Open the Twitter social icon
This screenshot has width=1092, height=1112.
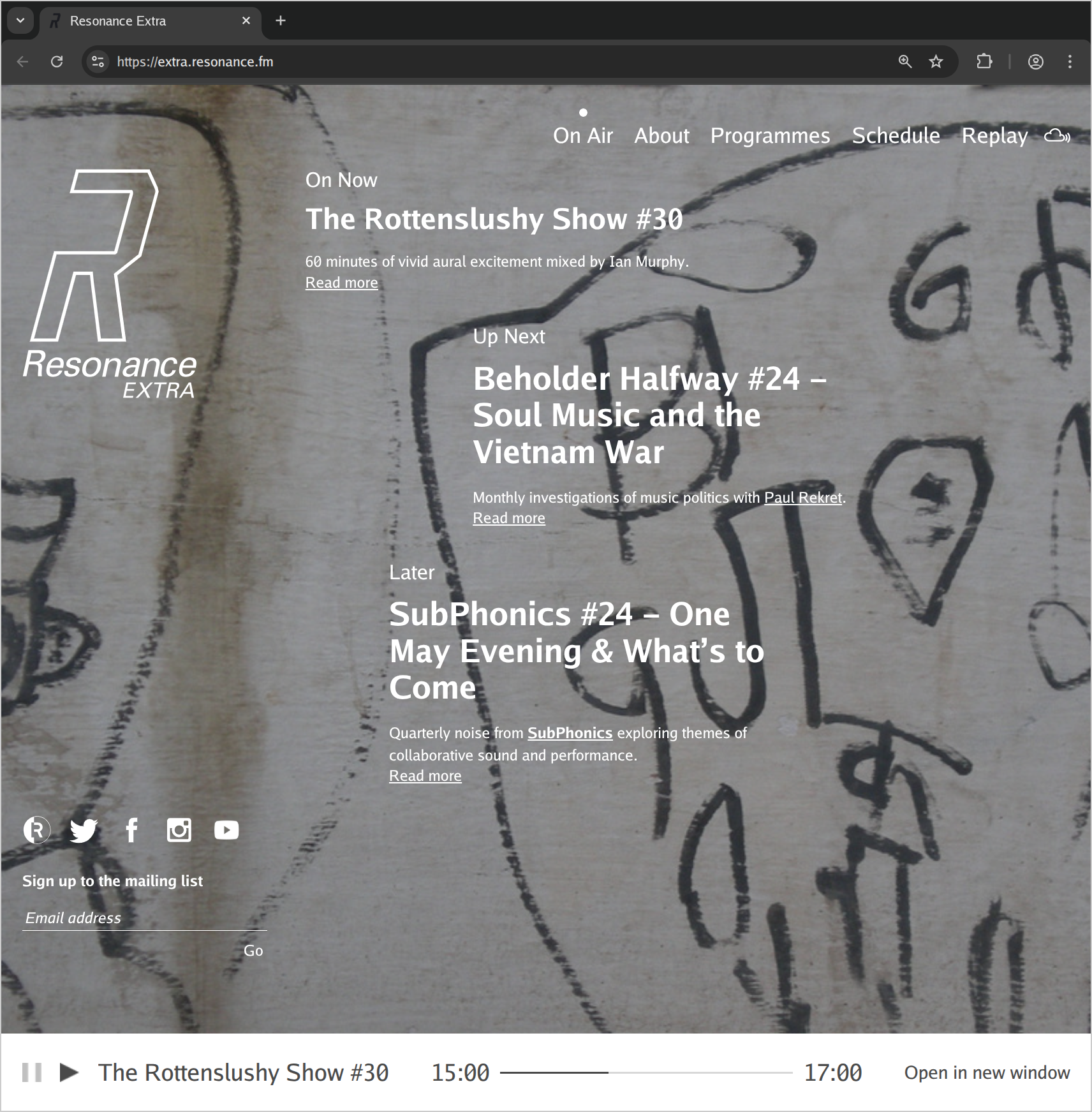84,830
